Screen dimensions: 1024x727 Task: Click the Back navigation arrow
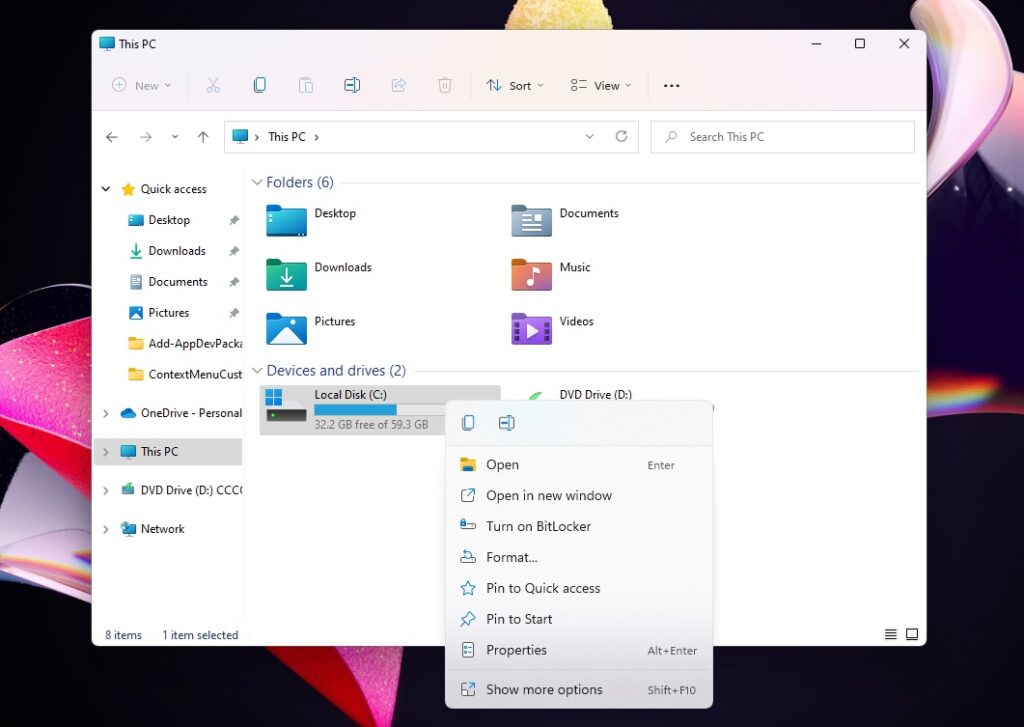coord(111,136)
